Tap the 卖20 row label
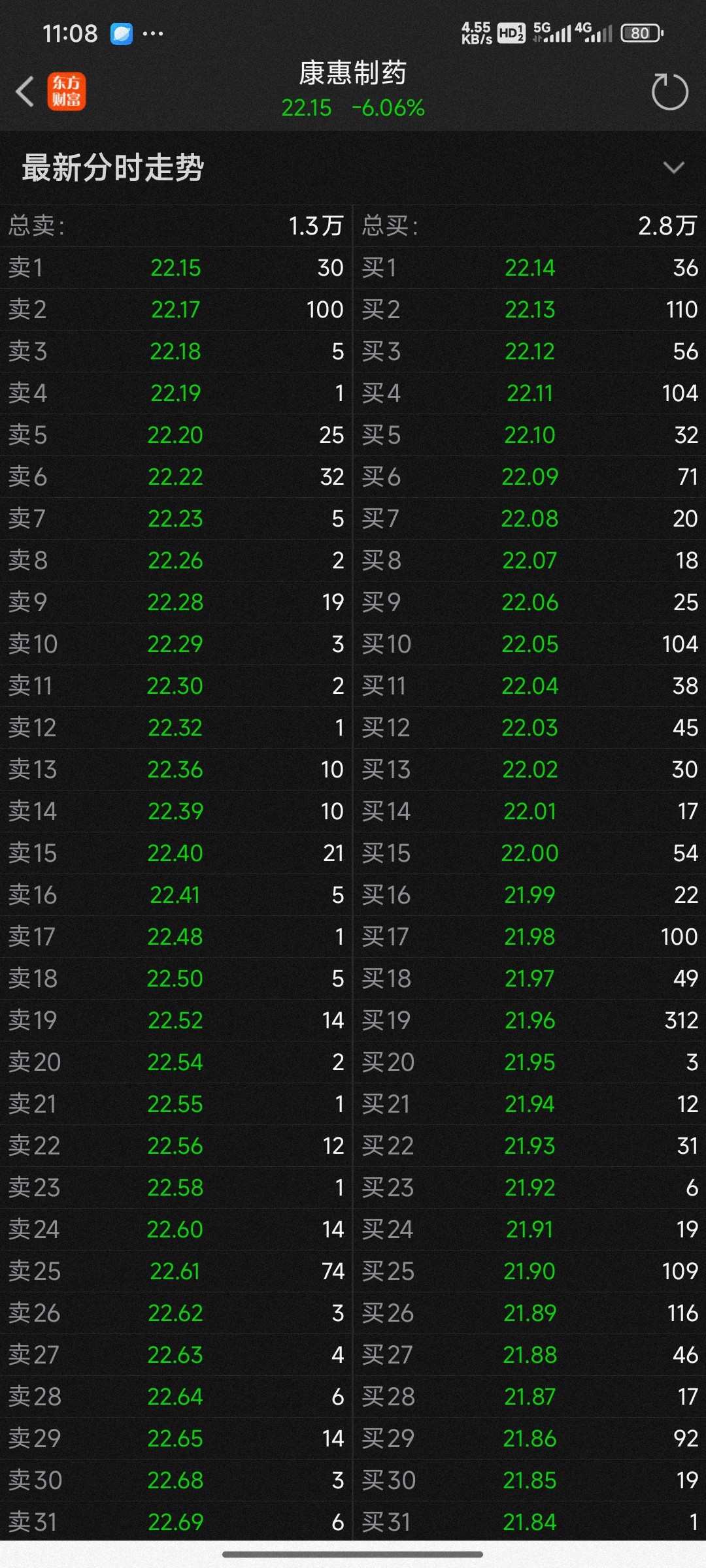This screenshot has width=706, height=1568. point(35,1062)
